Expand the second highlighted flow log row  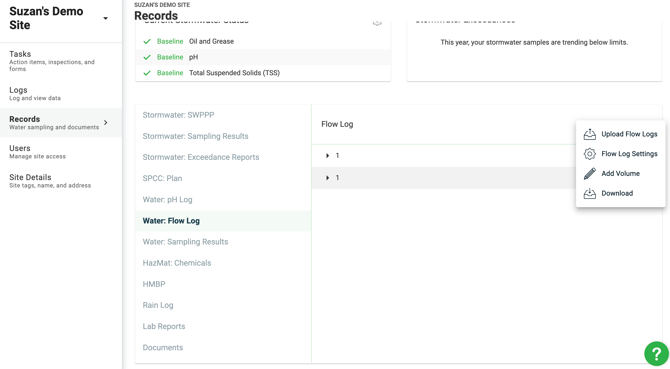pos(327,178)
